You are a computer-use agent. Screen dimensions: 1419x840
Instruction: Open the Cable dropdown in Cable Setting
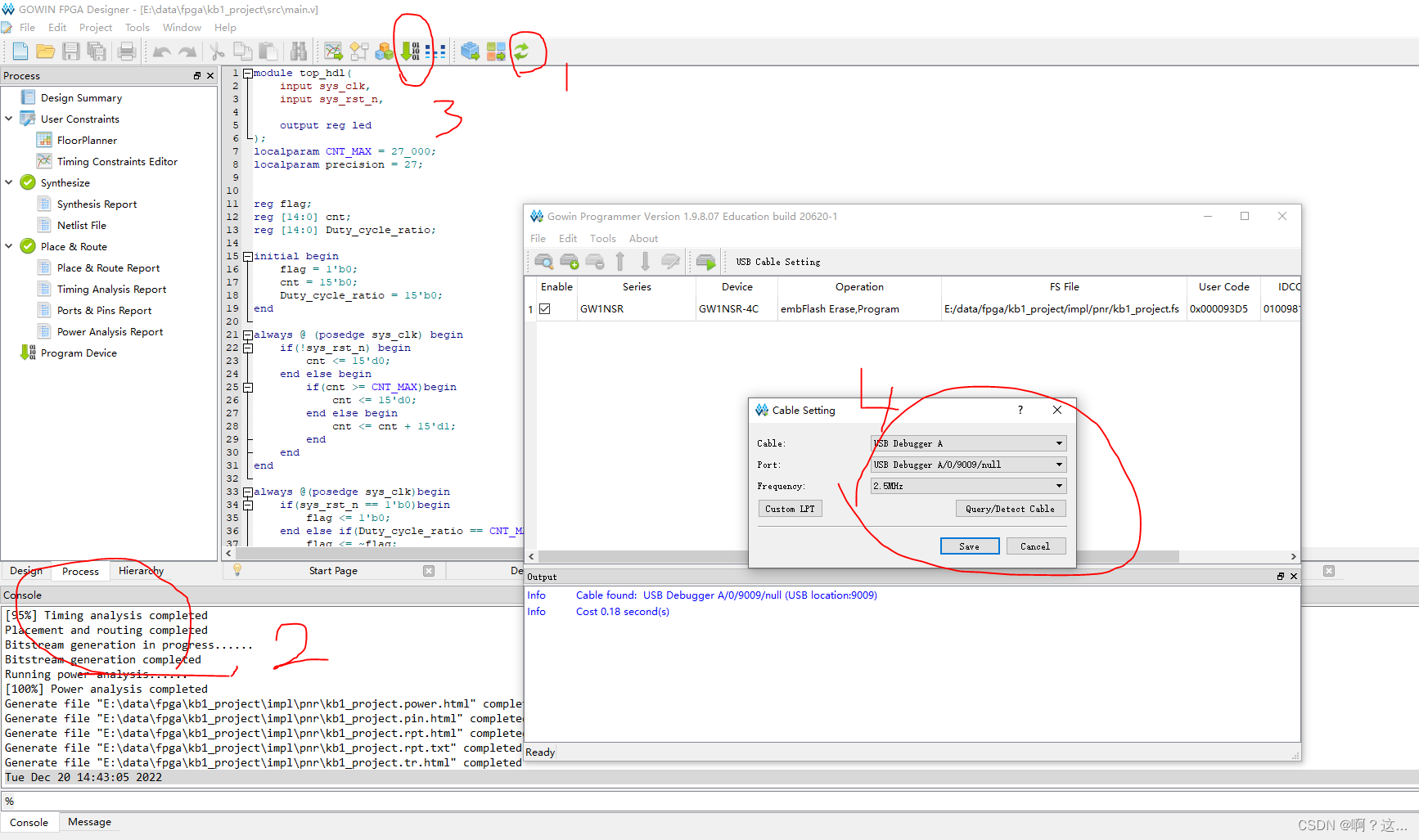coord(968,443)
